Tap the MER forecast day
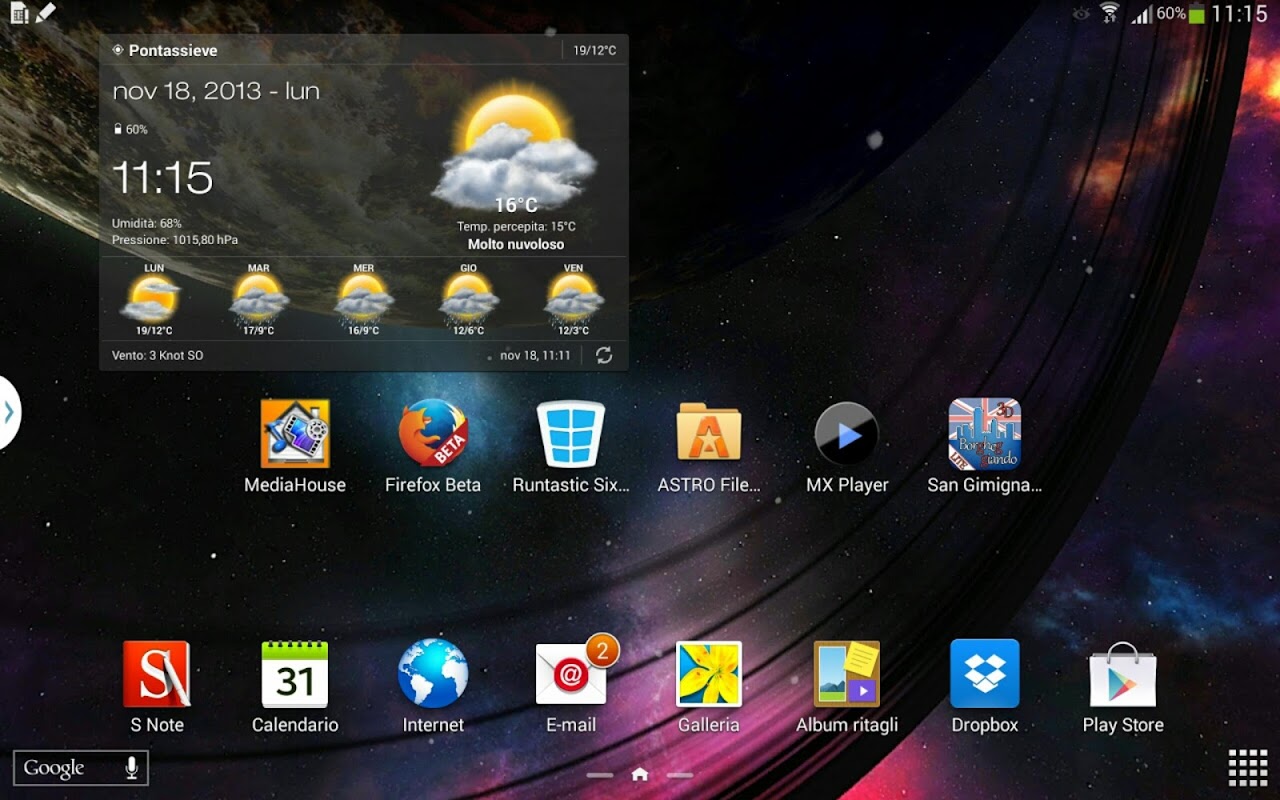 pyautogui.click(x=364, y=298)
